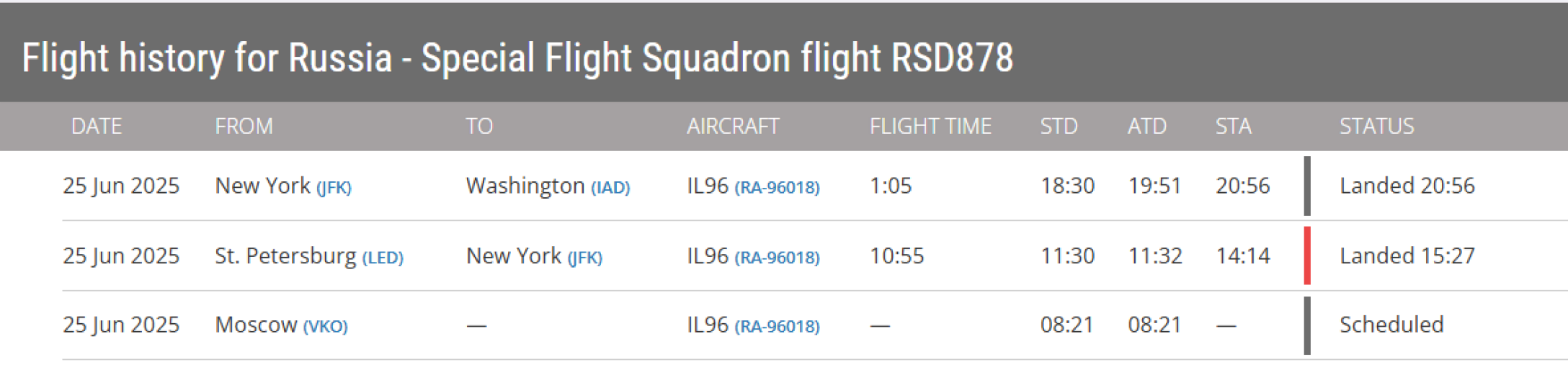This screenshot has height=380, width=1568.
Task: Click the AIRCRAFT column header
Action: pyautogui.click(x=733, y=126)
